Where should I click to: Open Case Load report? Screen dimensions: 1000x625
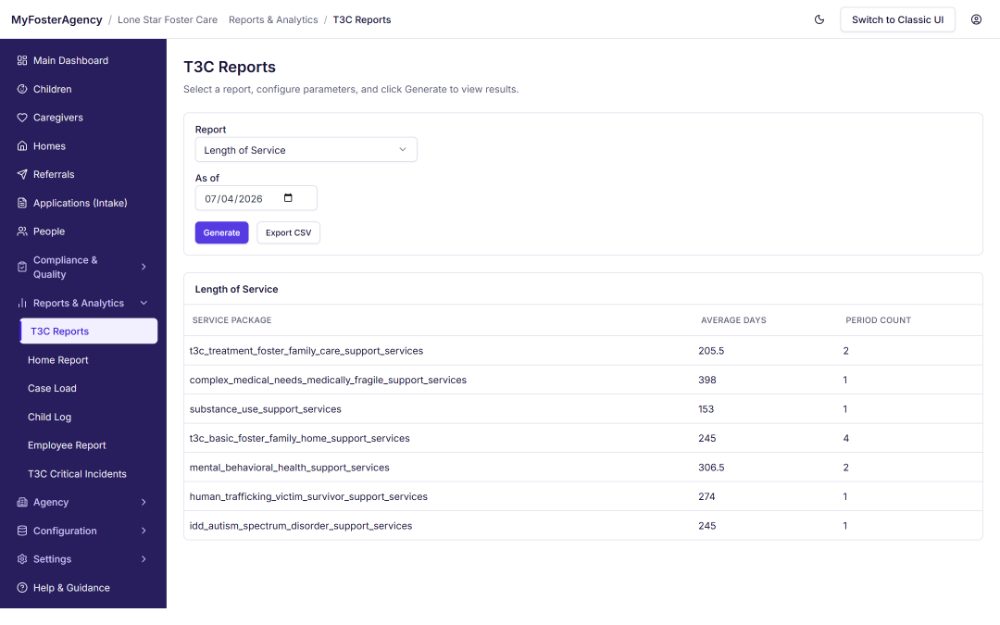point(52,388)
